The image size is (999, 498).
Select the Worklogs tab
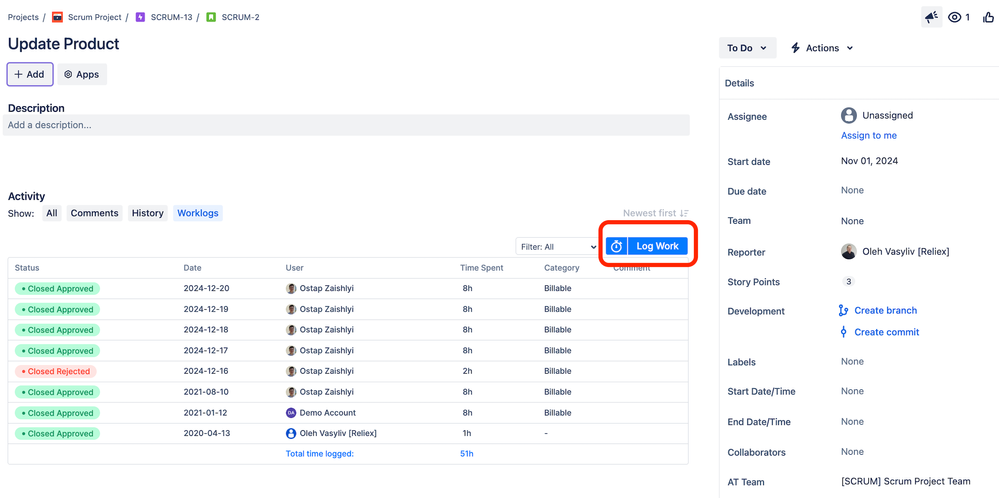pyautogui.click(x=198, y=213)
